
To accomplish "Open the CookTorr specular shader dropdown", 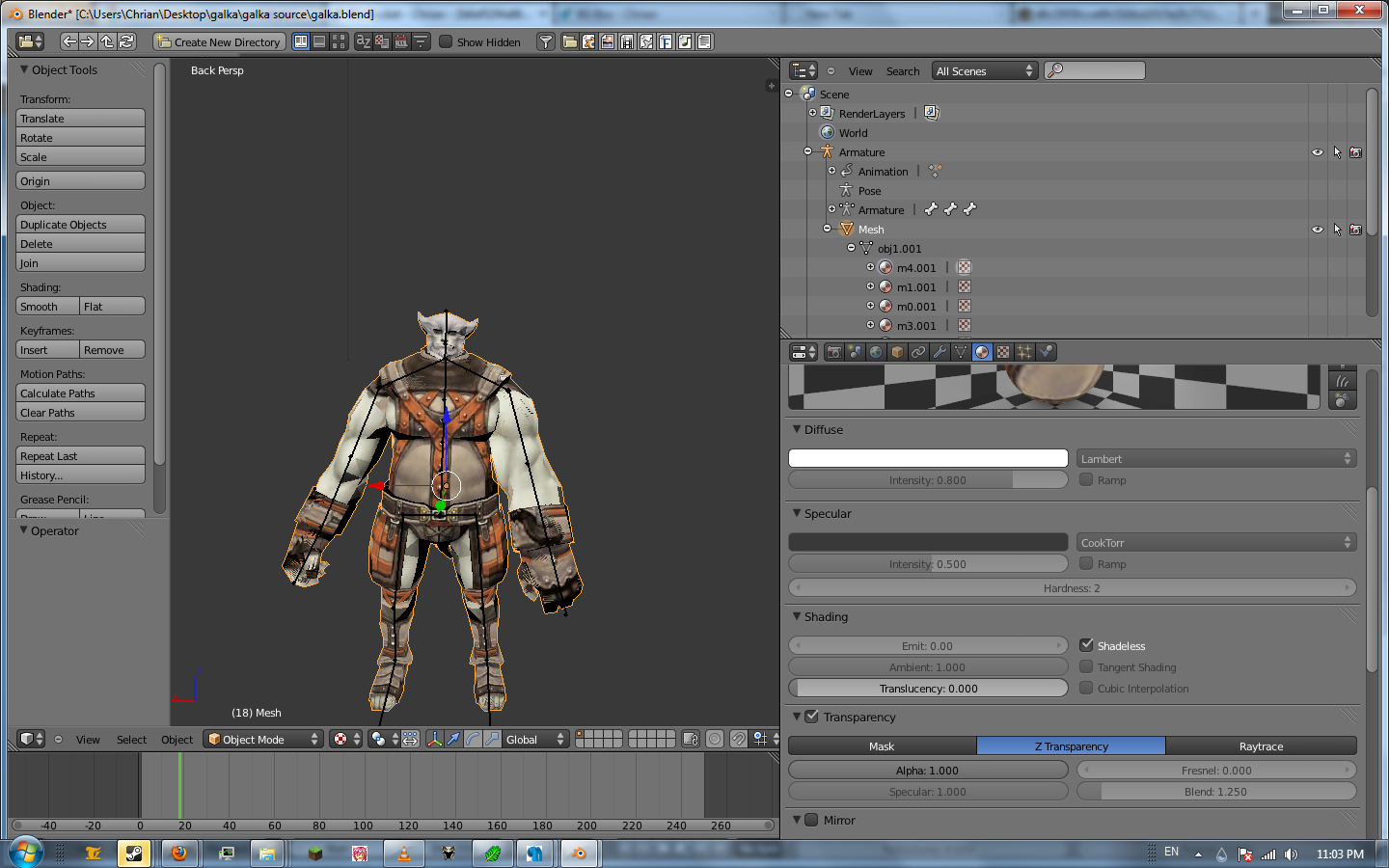I will (x=1216, y=543).
